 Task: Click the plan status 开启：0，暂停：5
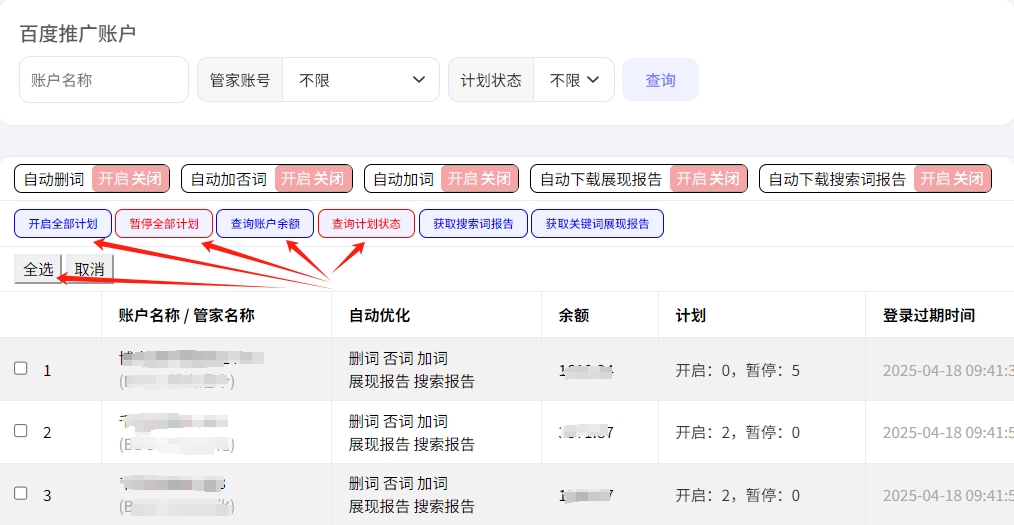point(738,370)
